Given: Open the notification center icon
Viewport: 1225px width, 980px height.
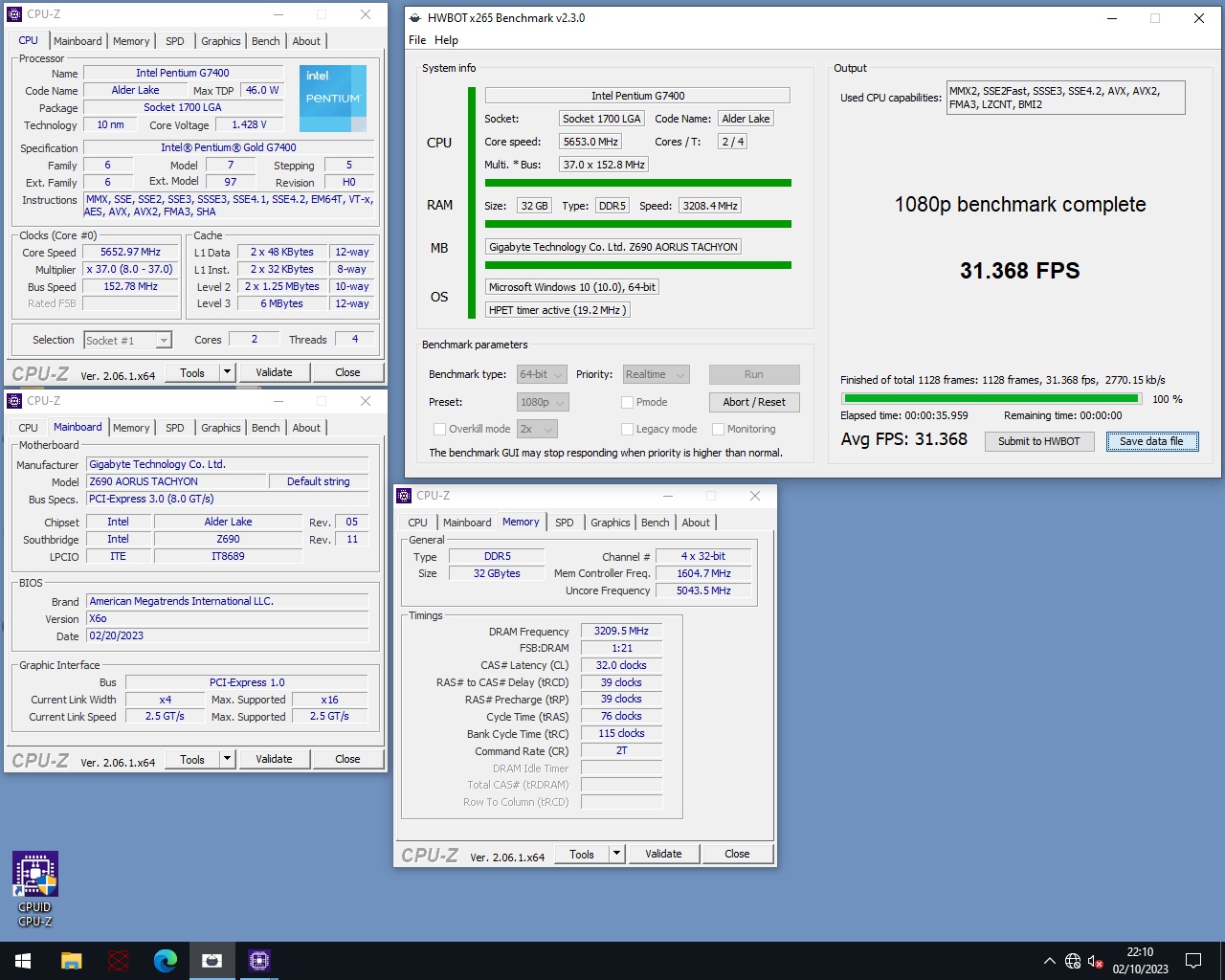Looking at the screenshot, I should pos(1193,961).
